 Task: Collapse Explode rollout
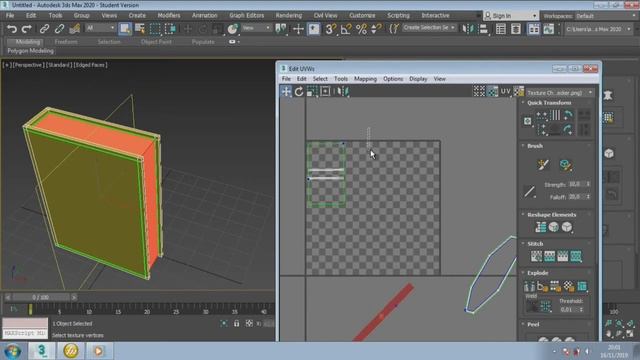(537, 273)
